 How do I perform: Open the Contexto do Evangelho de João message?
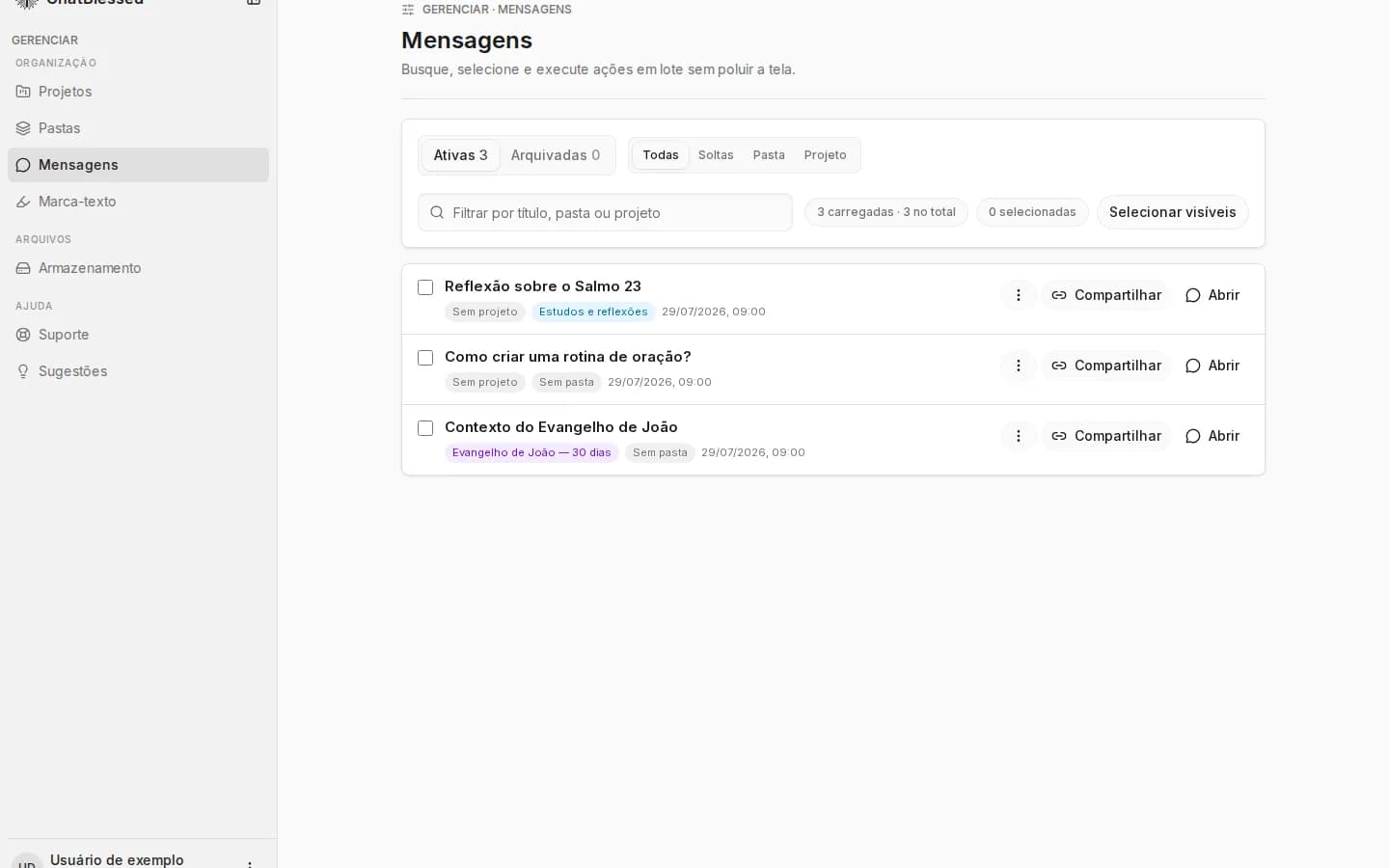click(1212, 436)
